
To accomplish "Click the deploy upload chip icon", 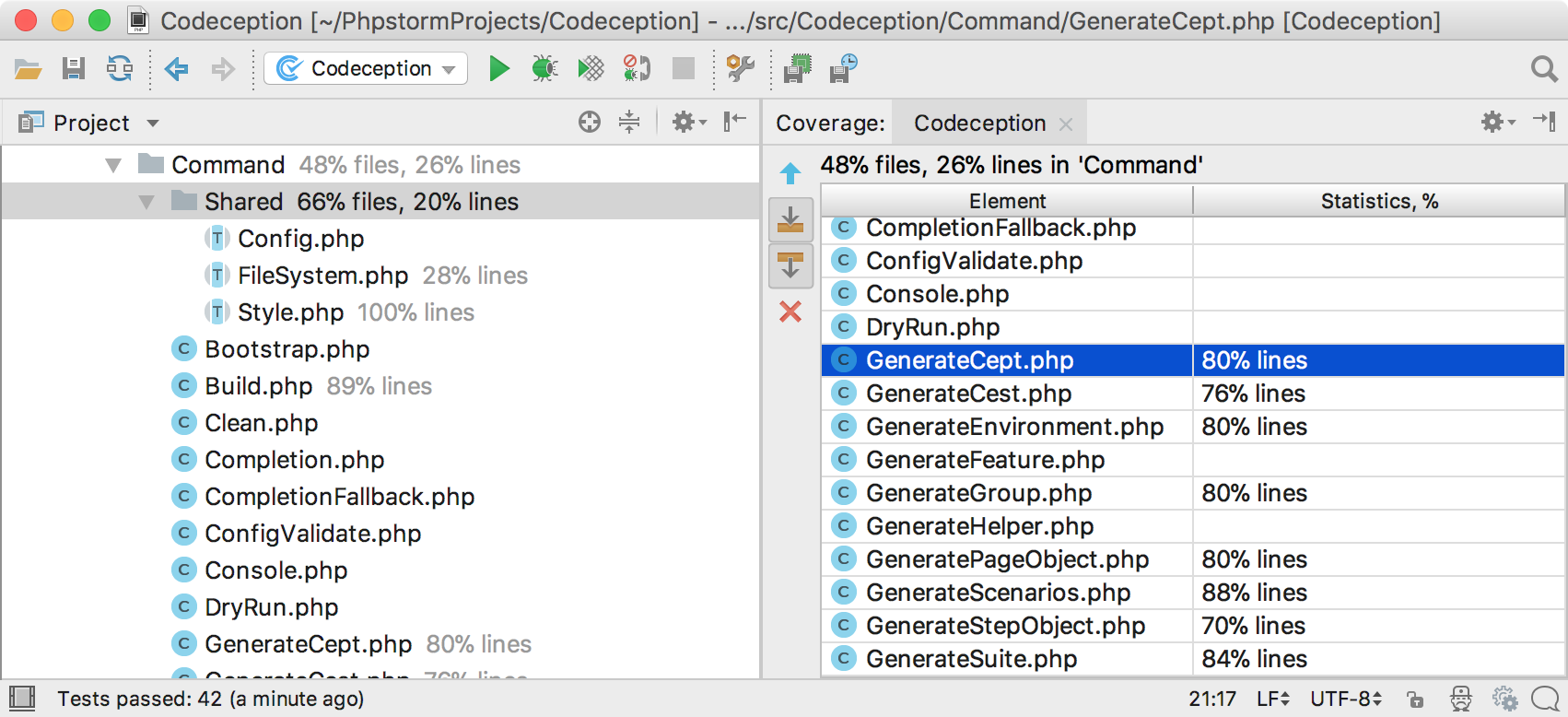I will coord(798,68).
